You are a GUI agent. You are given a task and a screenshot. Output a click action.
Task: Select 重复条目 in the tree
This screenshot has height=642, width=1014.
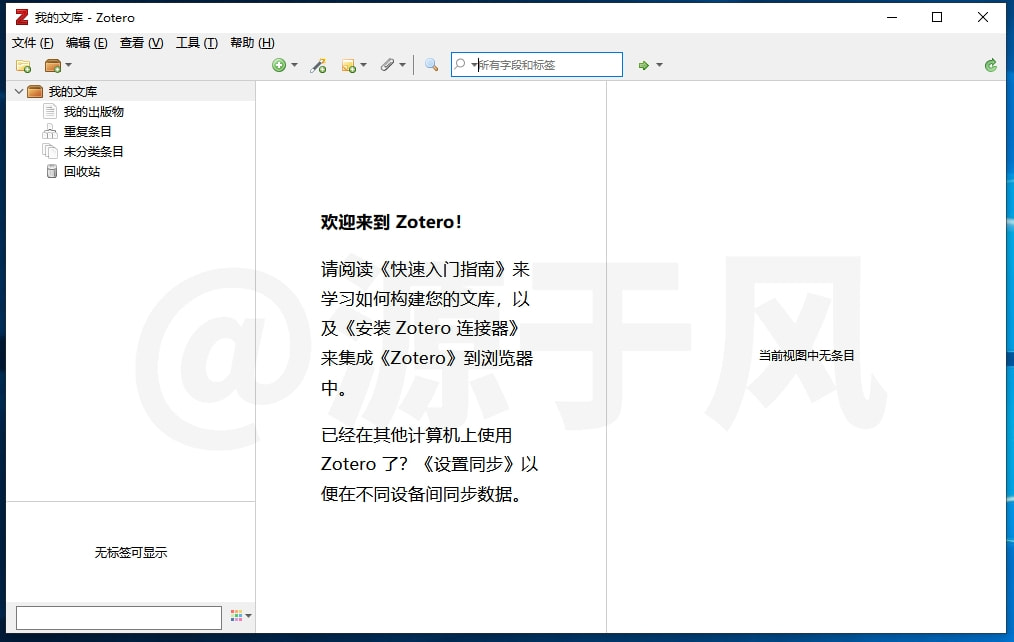tap(87, 132)
